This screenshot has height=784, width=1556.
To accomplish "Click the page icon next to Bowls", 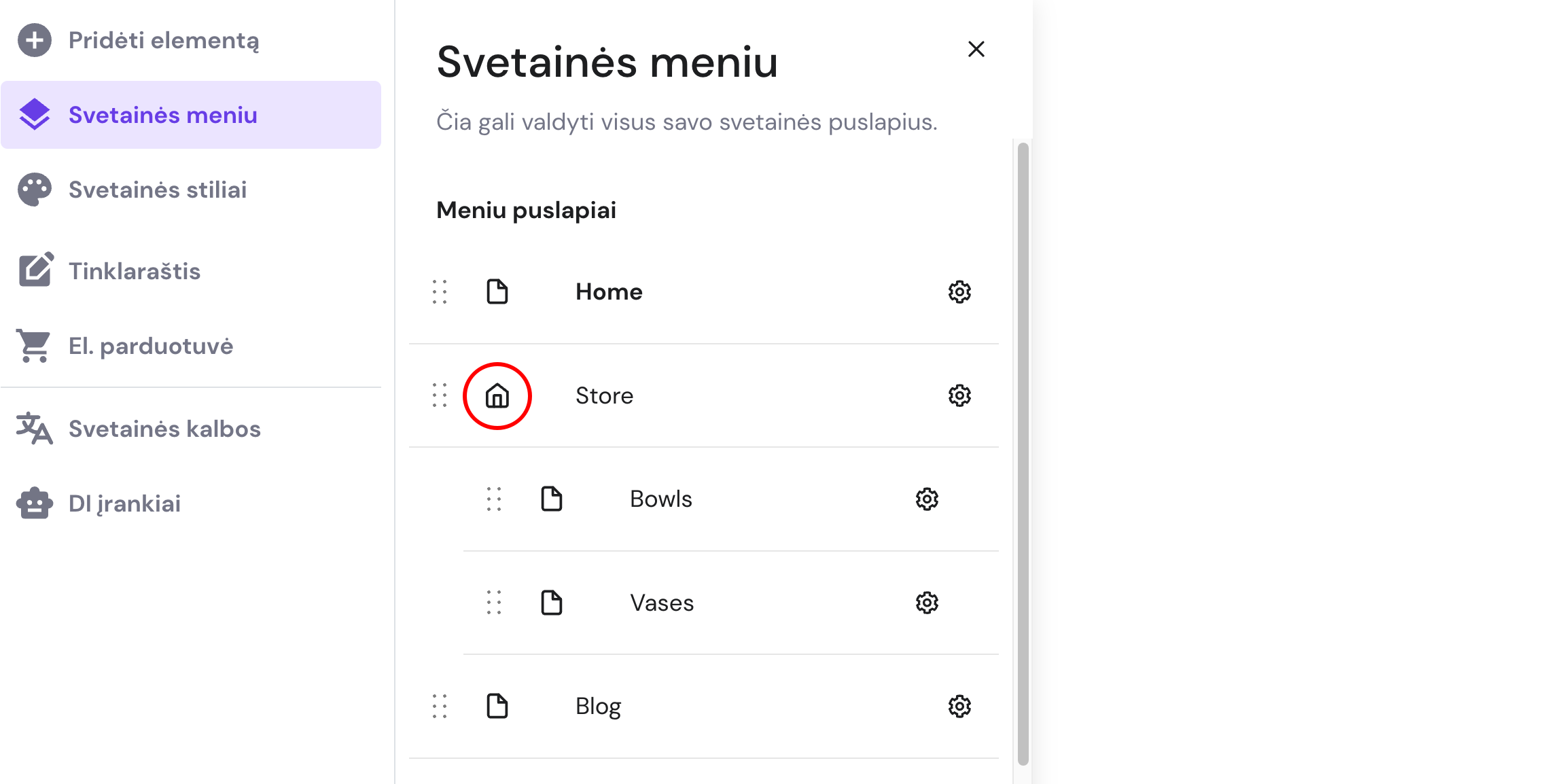I will click(x=552, y=499).
